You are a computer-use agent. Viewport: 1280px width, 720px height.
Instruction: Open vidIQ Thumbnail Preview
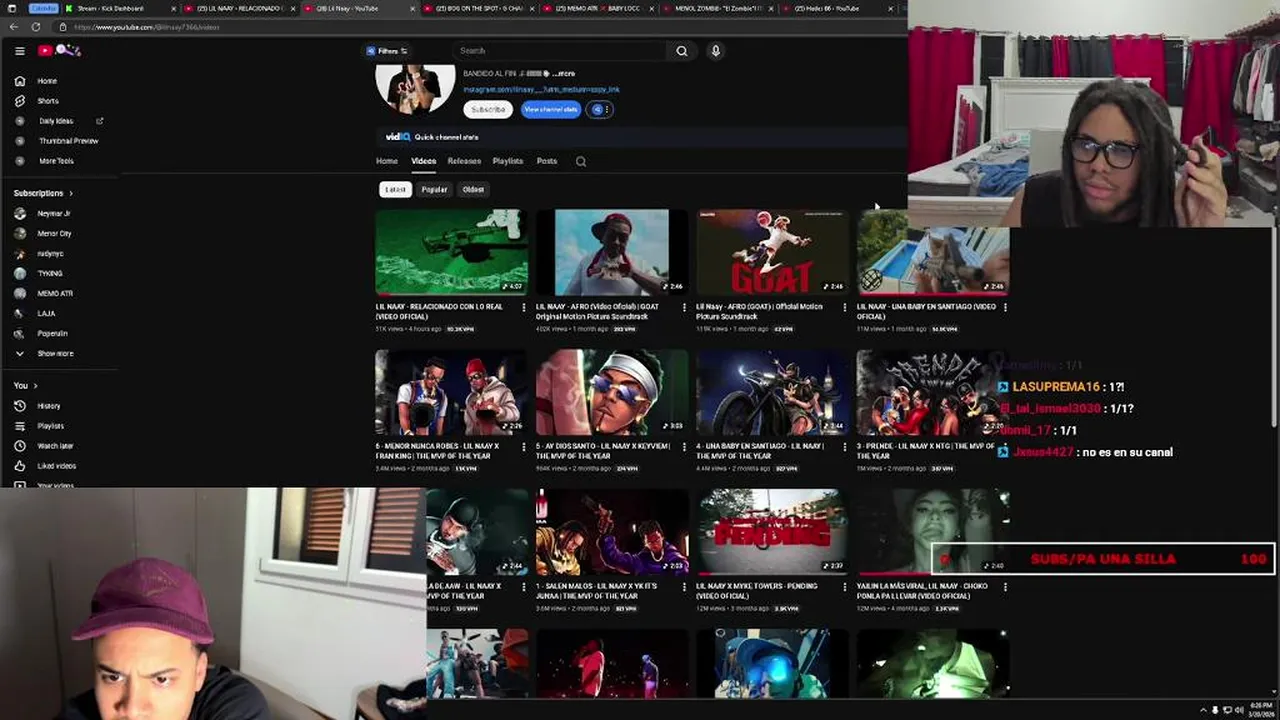pos(68,141)
